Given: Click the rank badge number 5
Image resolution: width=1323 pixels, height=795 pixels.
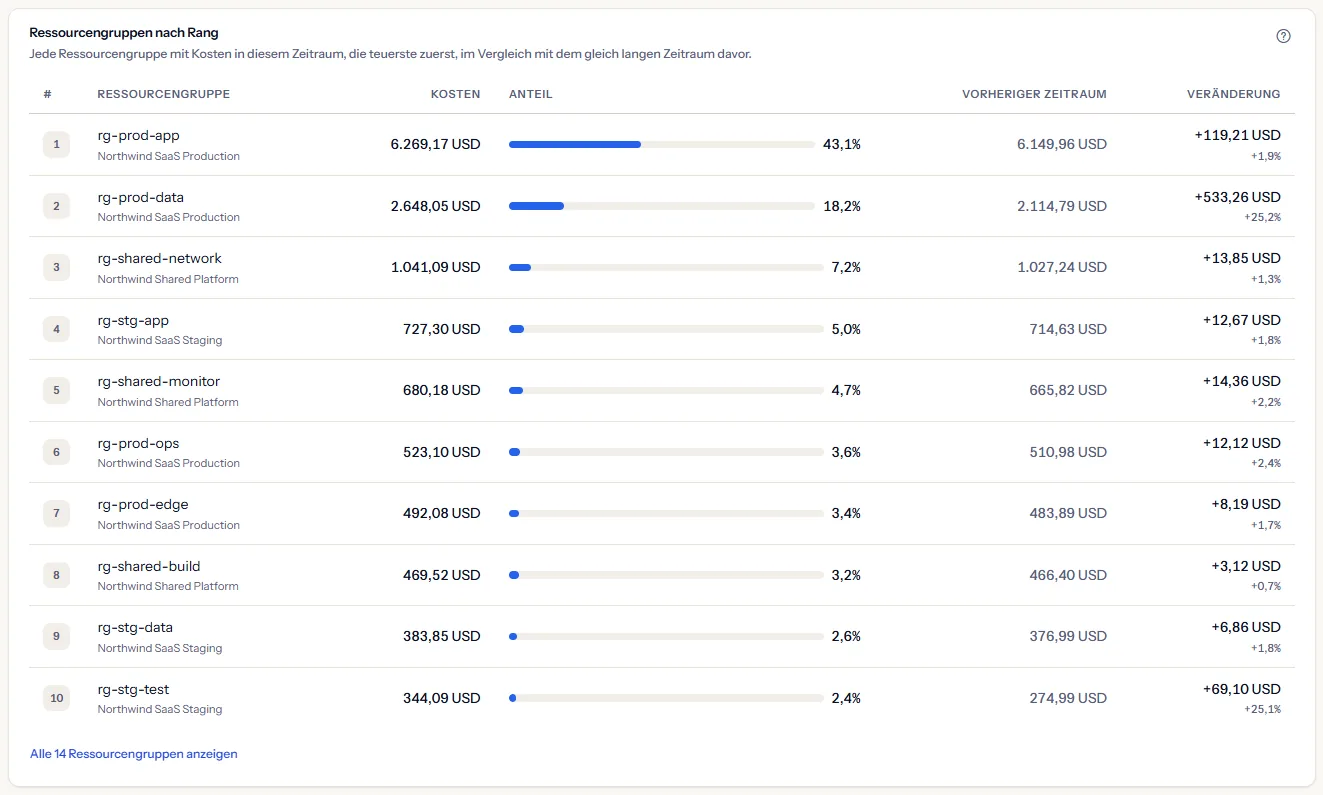Looking at the screenshot, I should (56, 391).
